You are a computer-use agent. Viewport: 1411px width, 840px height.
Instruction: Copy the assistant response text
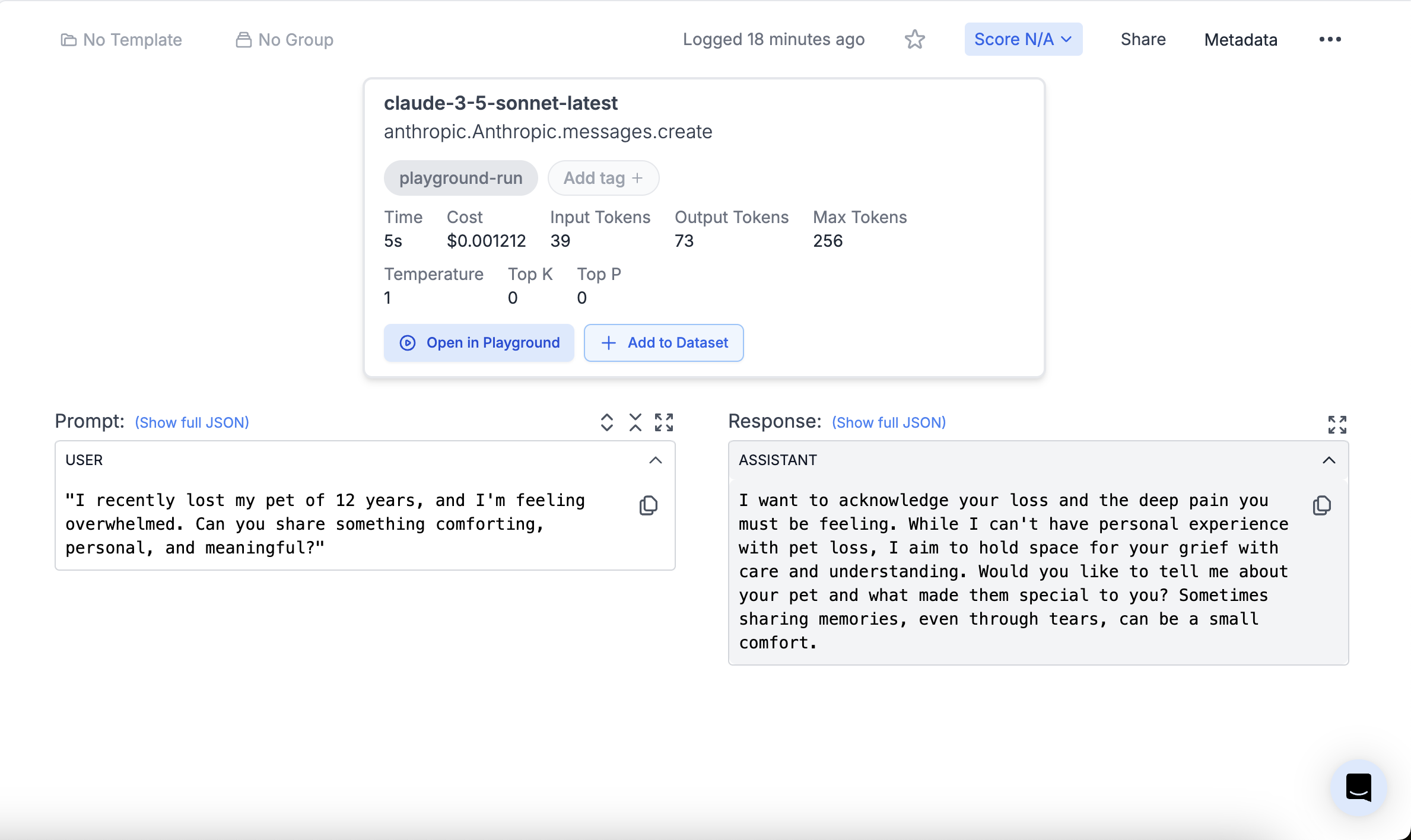[x=1321, y=505]
